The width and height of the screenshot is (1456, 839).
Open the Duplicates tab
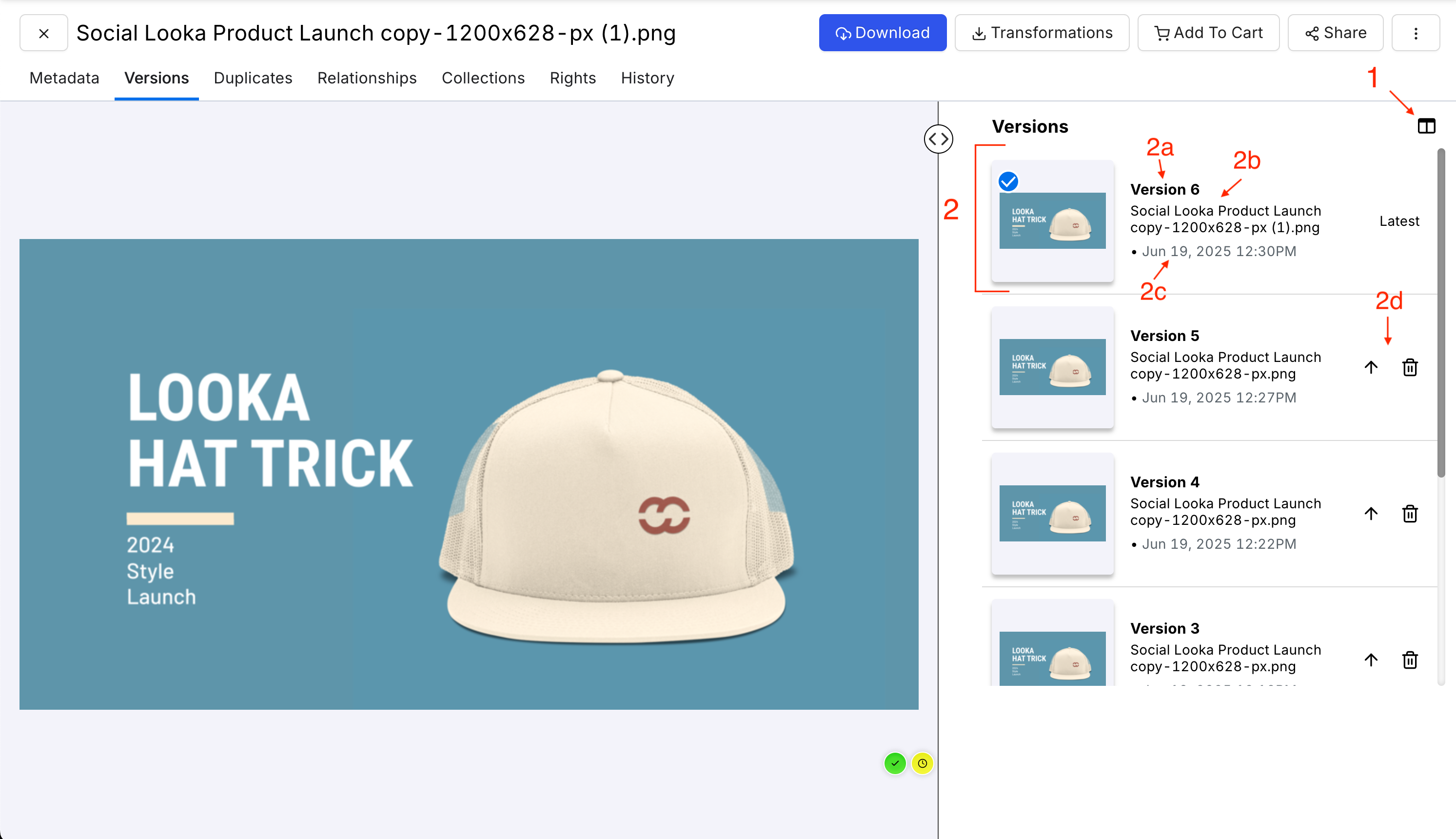(252, 78)
